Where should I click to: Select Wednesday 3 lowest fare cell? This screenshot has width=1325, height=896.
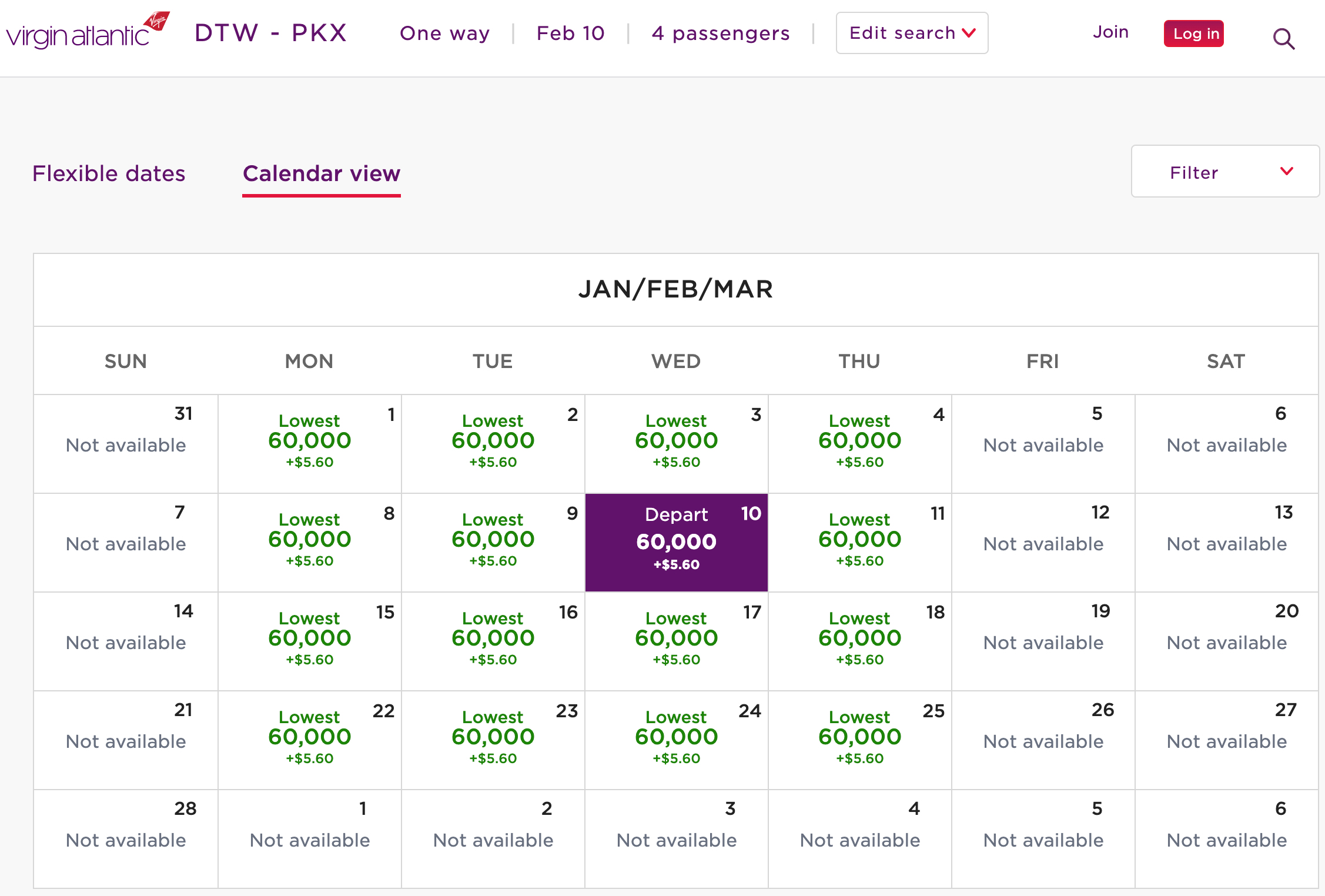click(x=676, y=442)
